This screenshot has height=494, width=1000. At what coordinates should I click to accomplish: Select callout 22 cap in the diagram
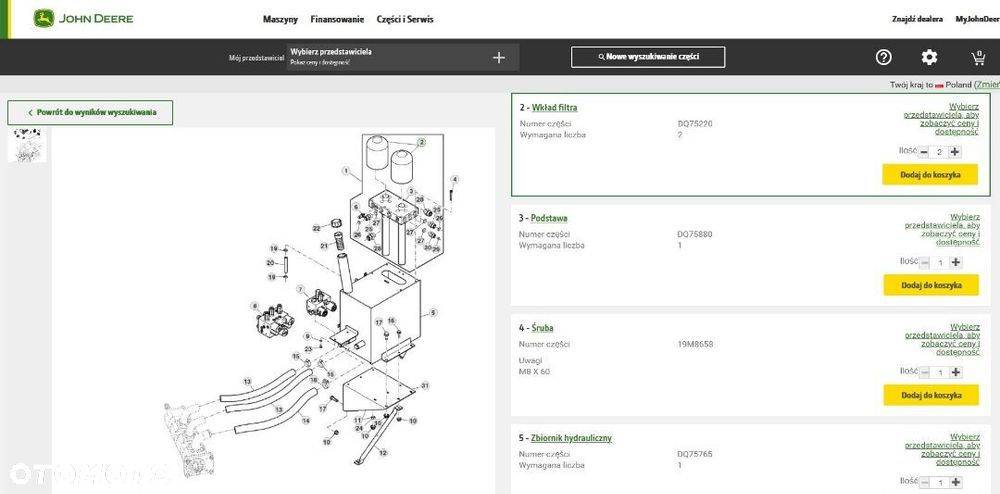[316, 228]
